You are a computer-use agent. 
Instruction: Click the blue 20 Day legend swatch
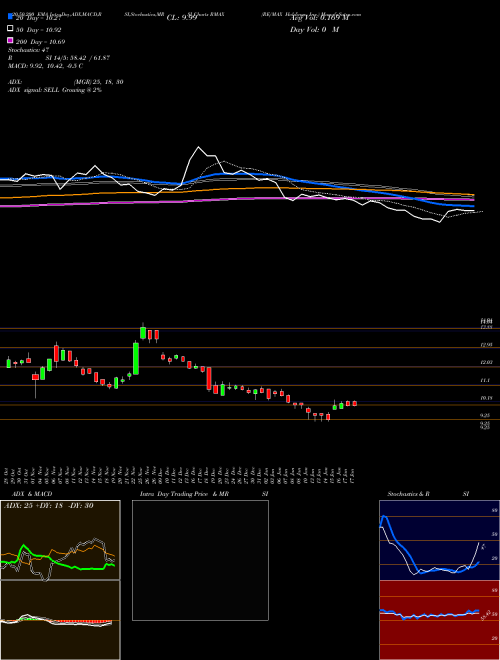pos(10,17)
